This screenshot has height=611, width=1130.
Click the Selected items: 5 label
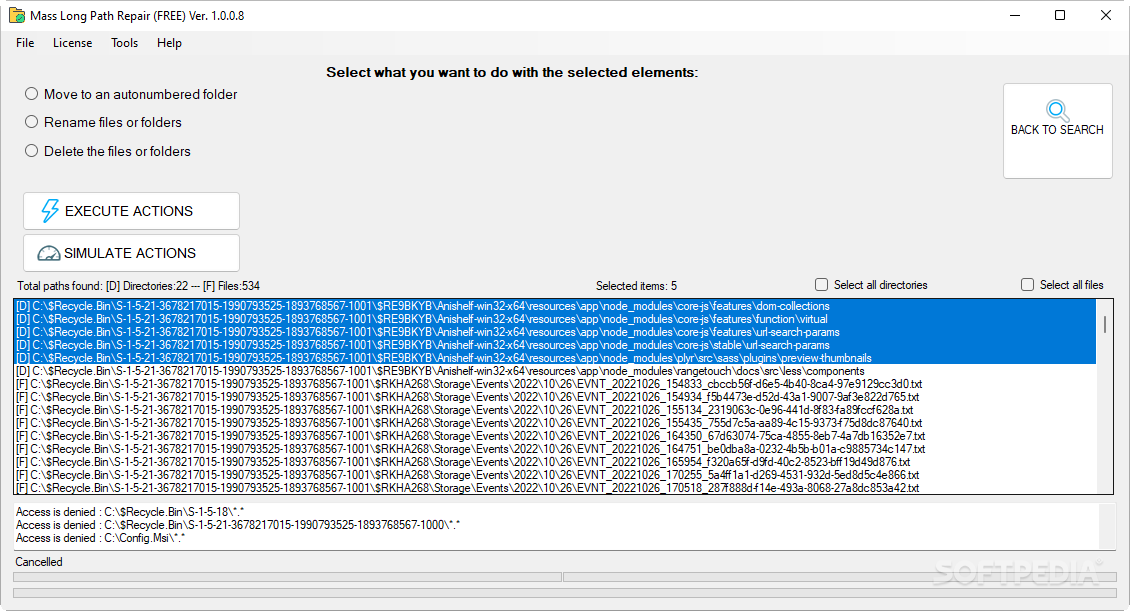(636, 285)
